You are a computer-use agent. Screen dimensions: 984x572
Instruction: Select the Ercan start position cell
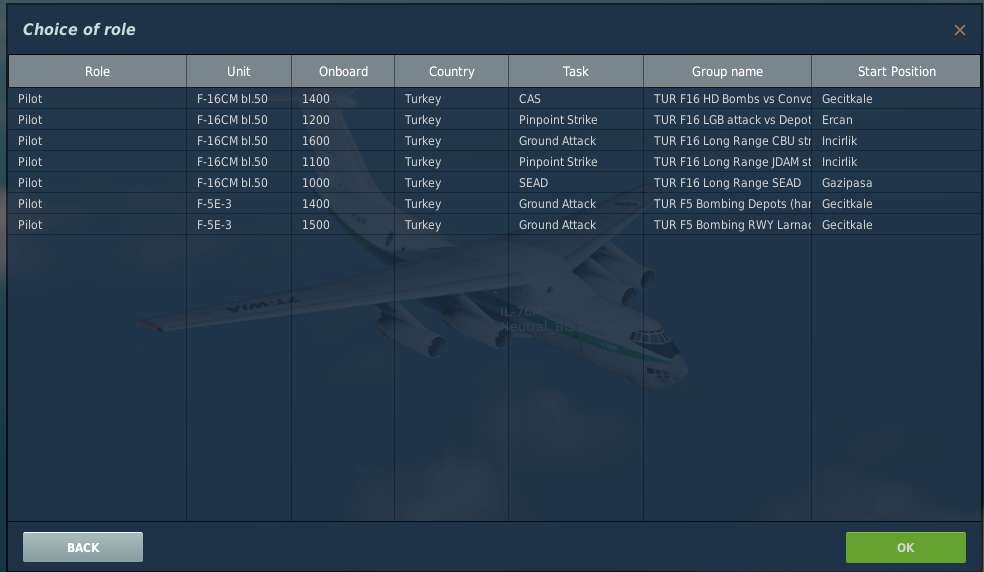837,120
